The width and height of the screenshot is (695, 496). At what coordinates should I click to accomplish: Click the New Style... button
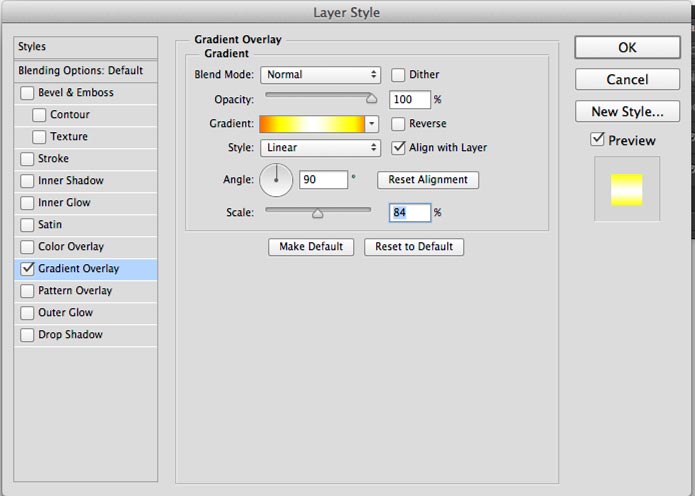click(627, 111)
